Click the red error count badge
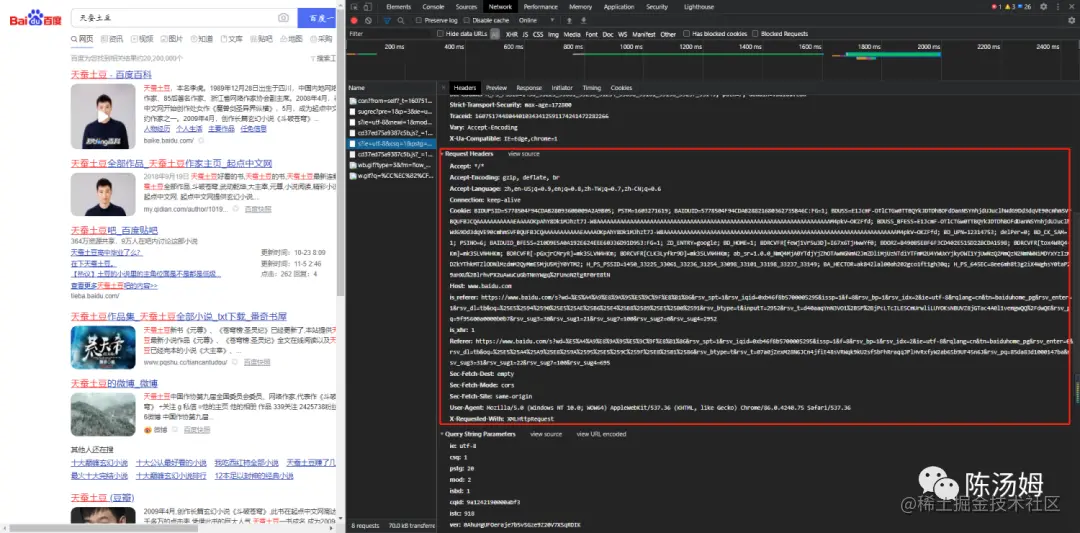 pos(996,7)
